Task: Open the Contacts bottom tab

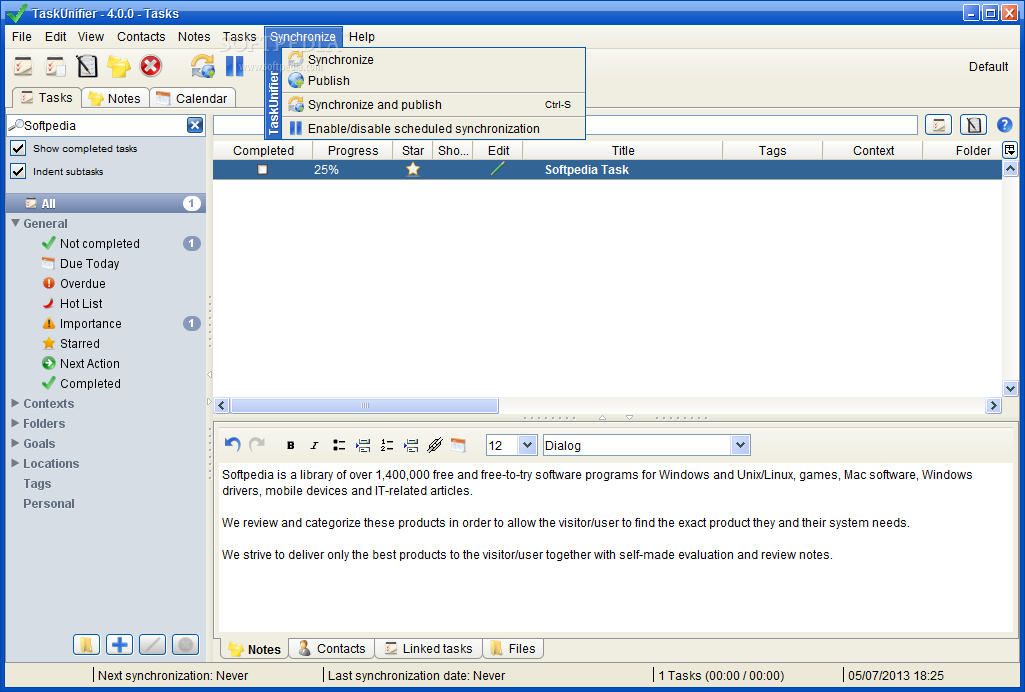Action: [x=332, y=648]
